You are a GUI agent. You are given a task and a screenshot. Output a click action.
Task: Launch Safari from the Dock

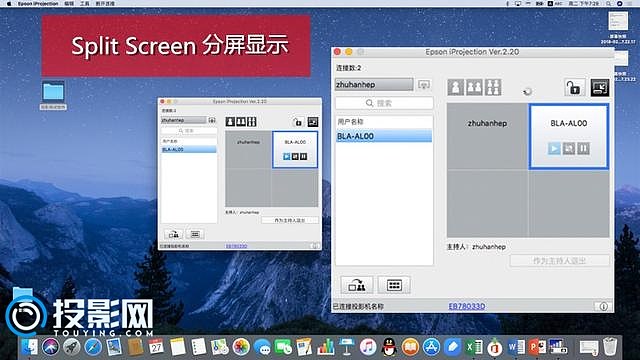pos(93,347)
